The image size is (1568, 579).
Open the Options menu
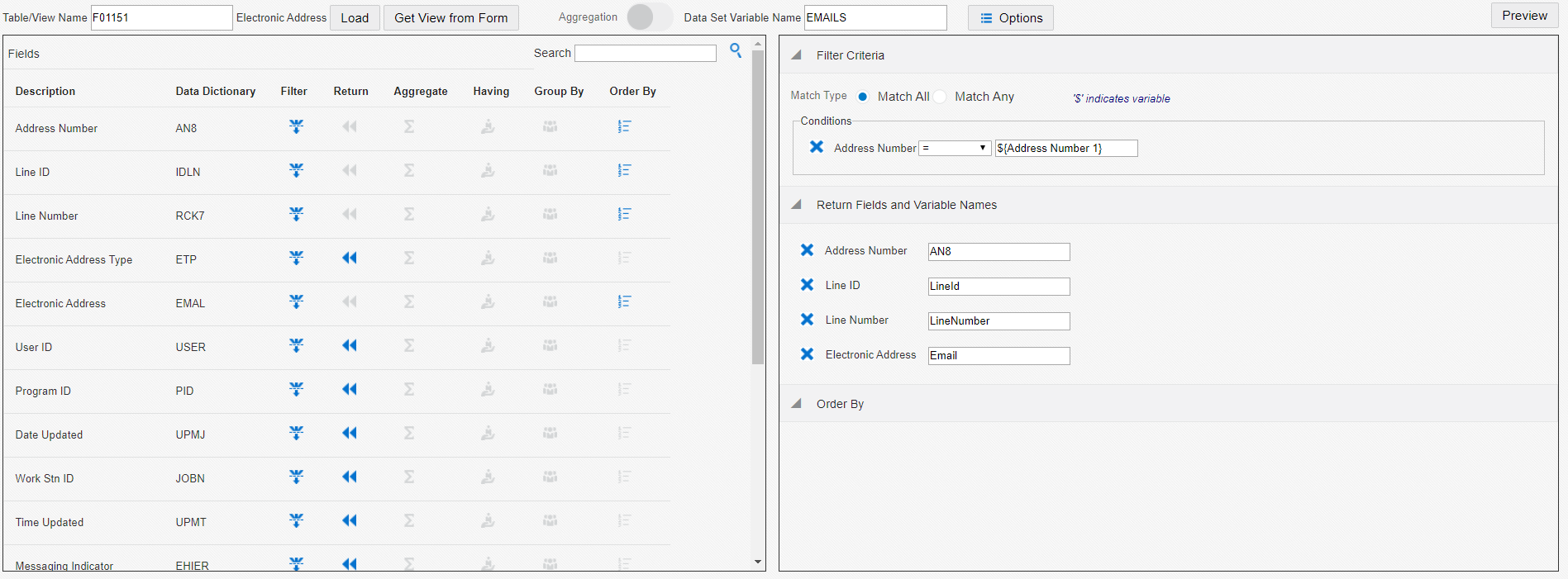tap(1010, 18)
